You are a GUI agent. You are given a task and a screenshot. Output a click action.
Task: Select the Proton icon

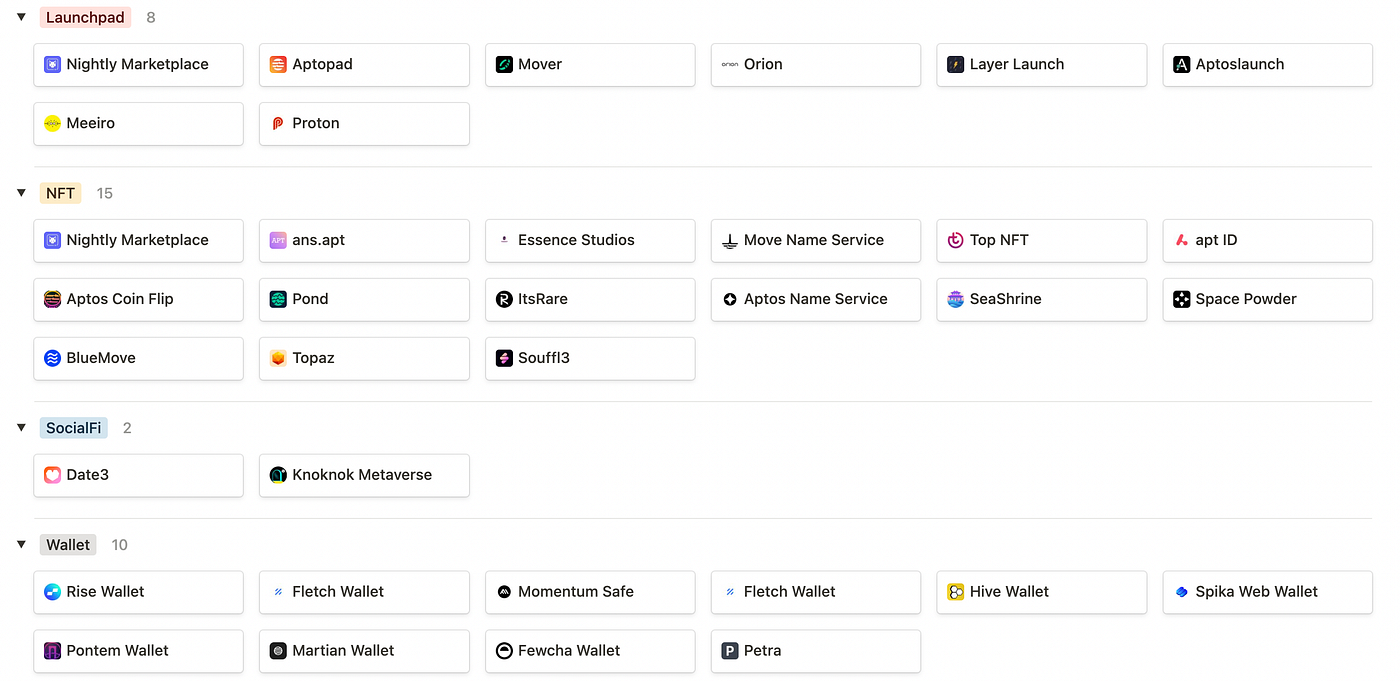tap(277, 123)
